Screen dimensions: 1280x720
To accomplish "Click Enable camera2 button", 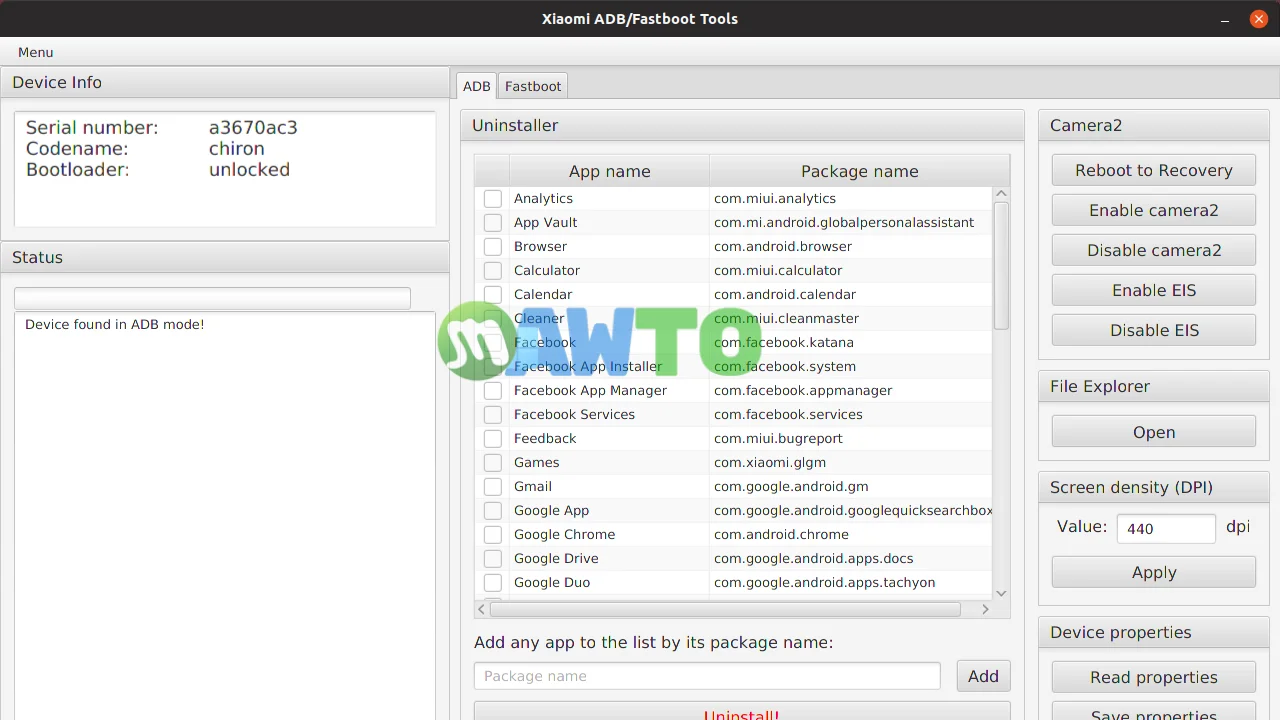I will tap(1154, 210).
